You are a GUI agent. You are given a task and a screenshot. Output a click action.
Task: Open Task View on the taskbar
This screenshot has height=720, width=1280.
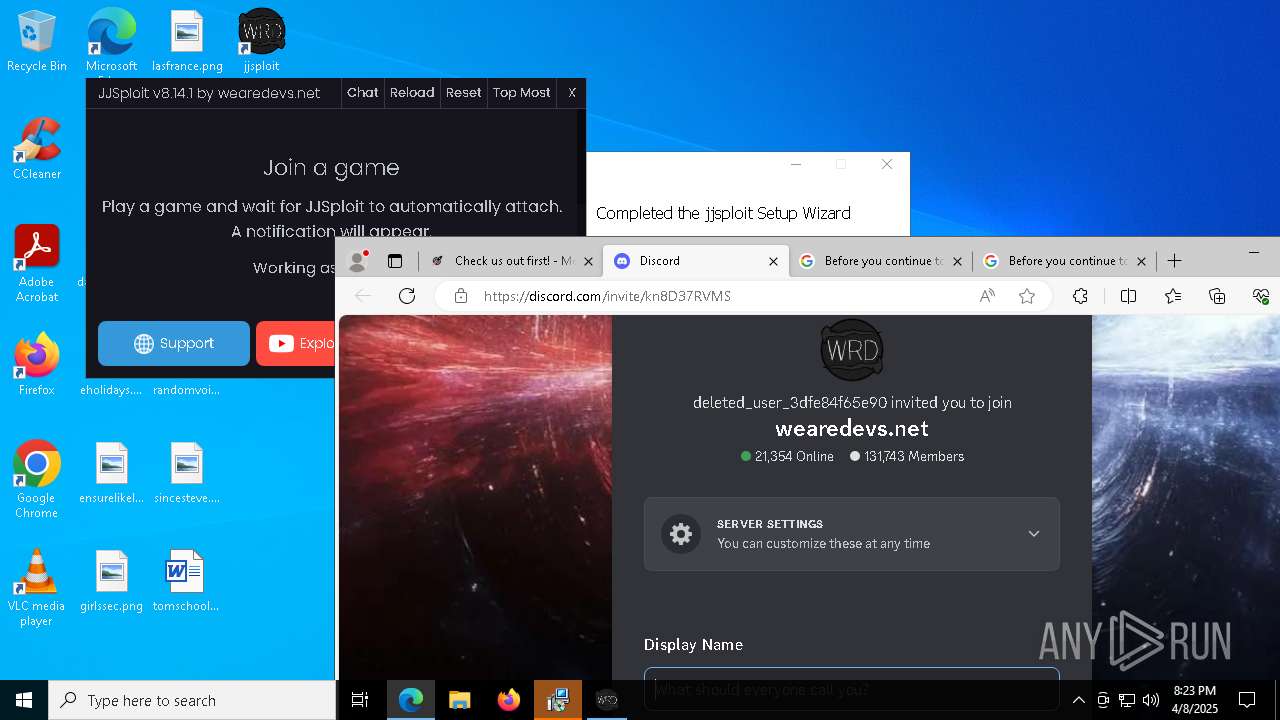[361, 700]
